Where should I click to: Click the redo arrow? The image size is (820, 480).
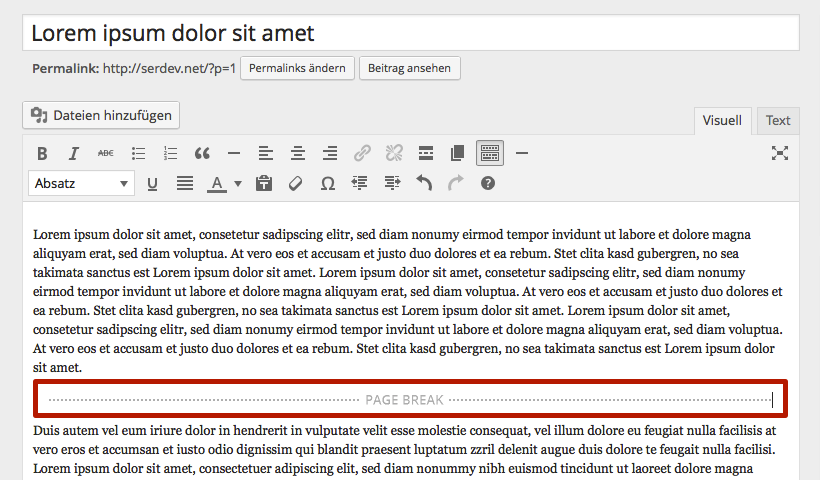(455, 184)
